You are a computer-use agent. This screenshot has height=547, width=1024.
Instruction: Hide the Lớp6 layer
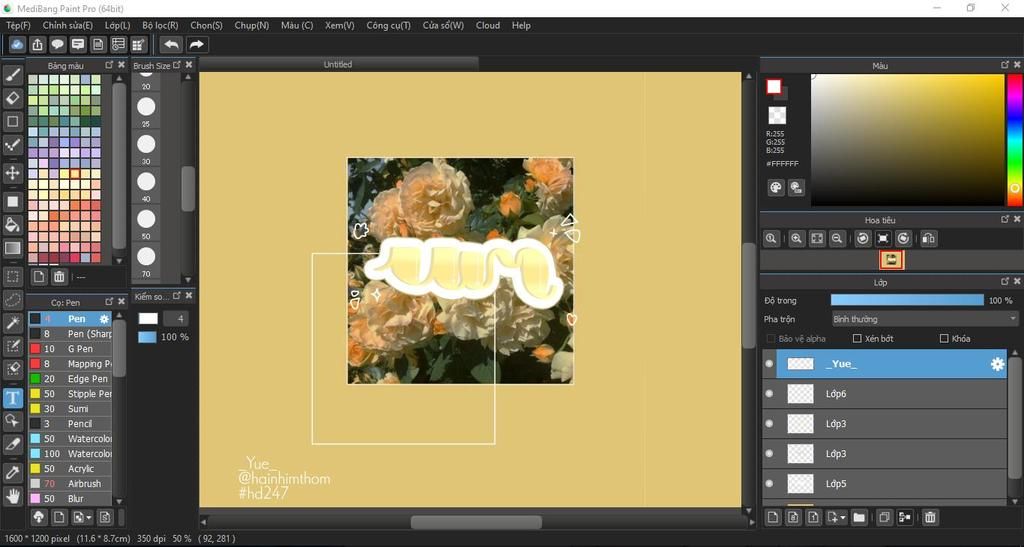coord(769,394)
